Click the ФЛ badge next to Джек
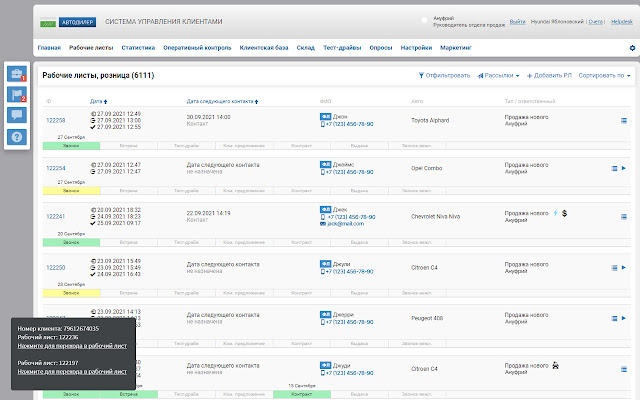The image size is (640, 400). (x=325, y=209)
